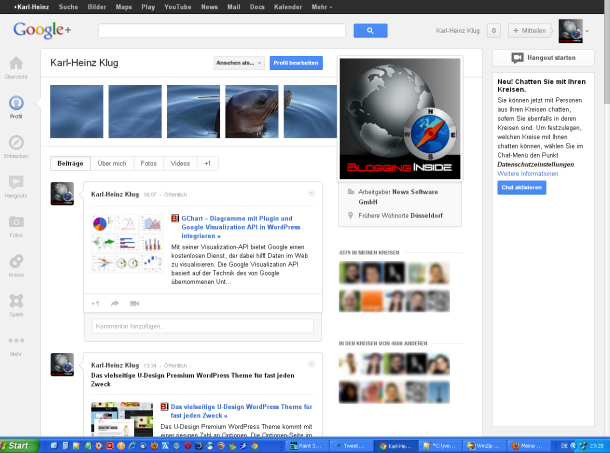This screenshot has height=453, width=610.
Task: Open account menu arrow beside avatar
Action: [587, 31]
